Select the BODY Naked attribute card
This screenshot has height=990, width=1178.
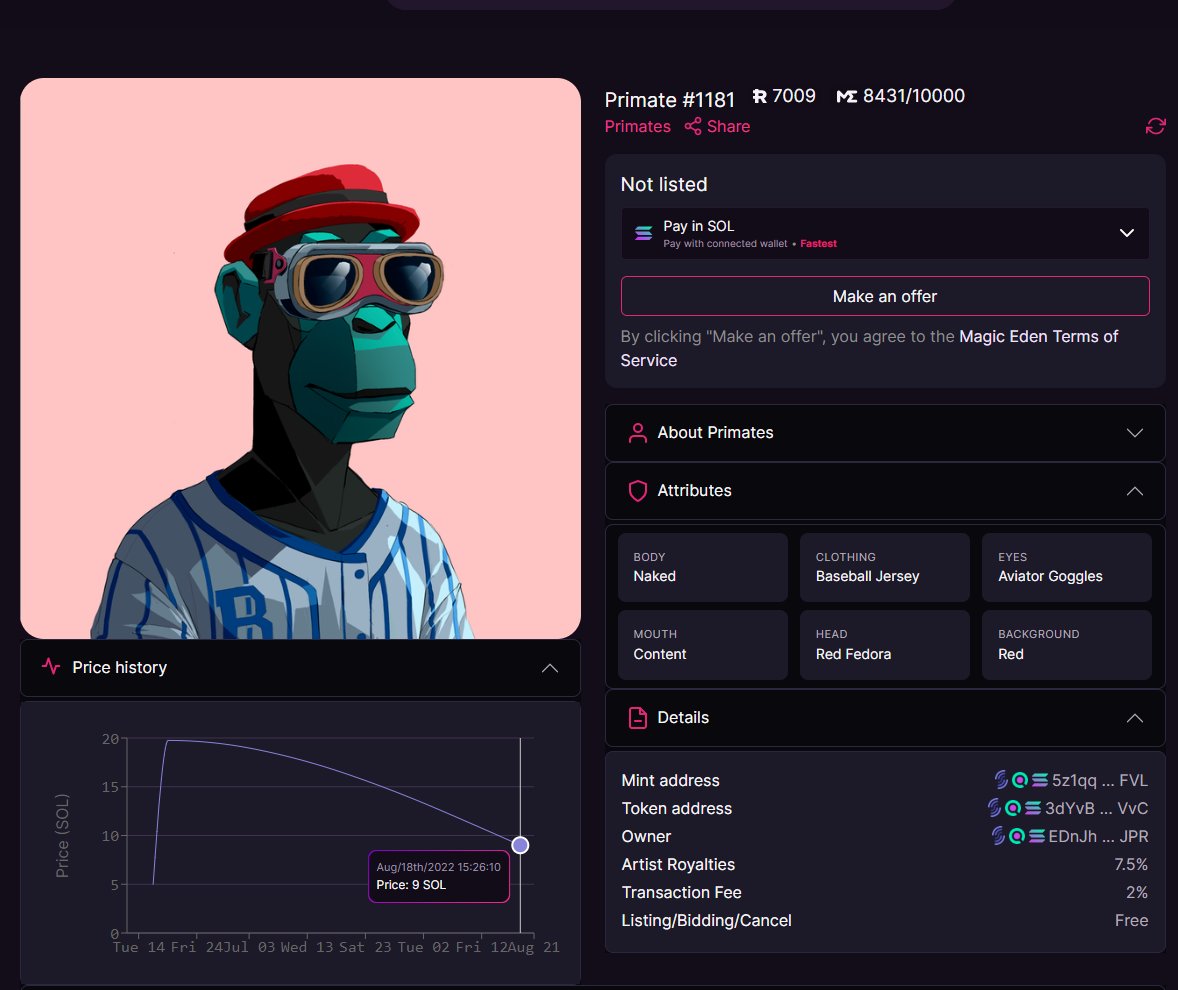(702, 568)
